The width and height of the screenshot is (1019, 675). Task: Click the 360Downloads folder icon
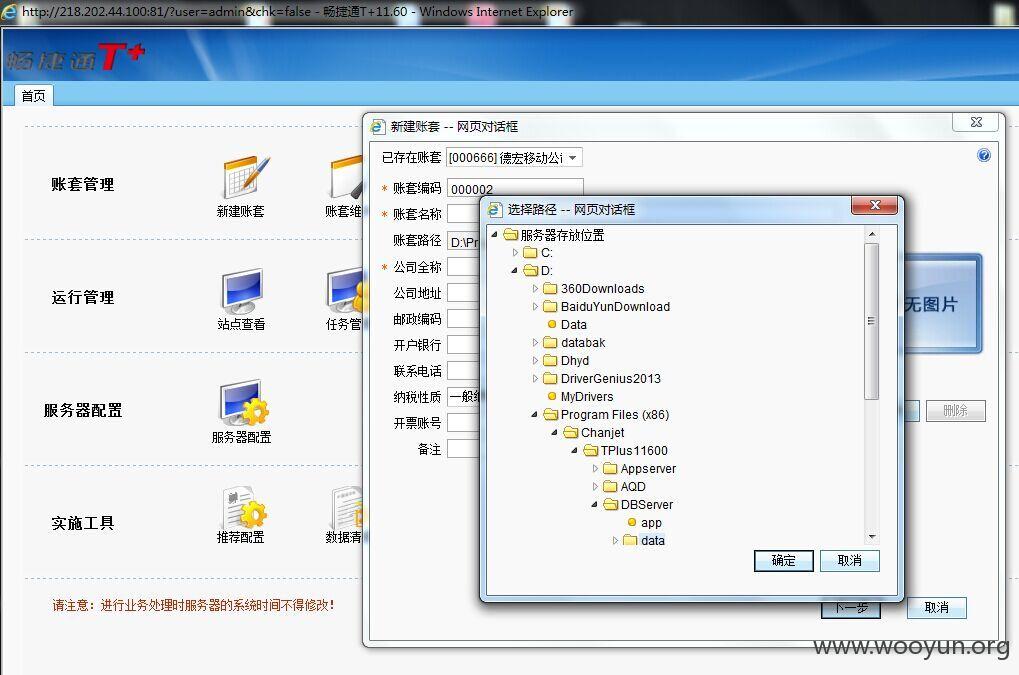point(550,288)
